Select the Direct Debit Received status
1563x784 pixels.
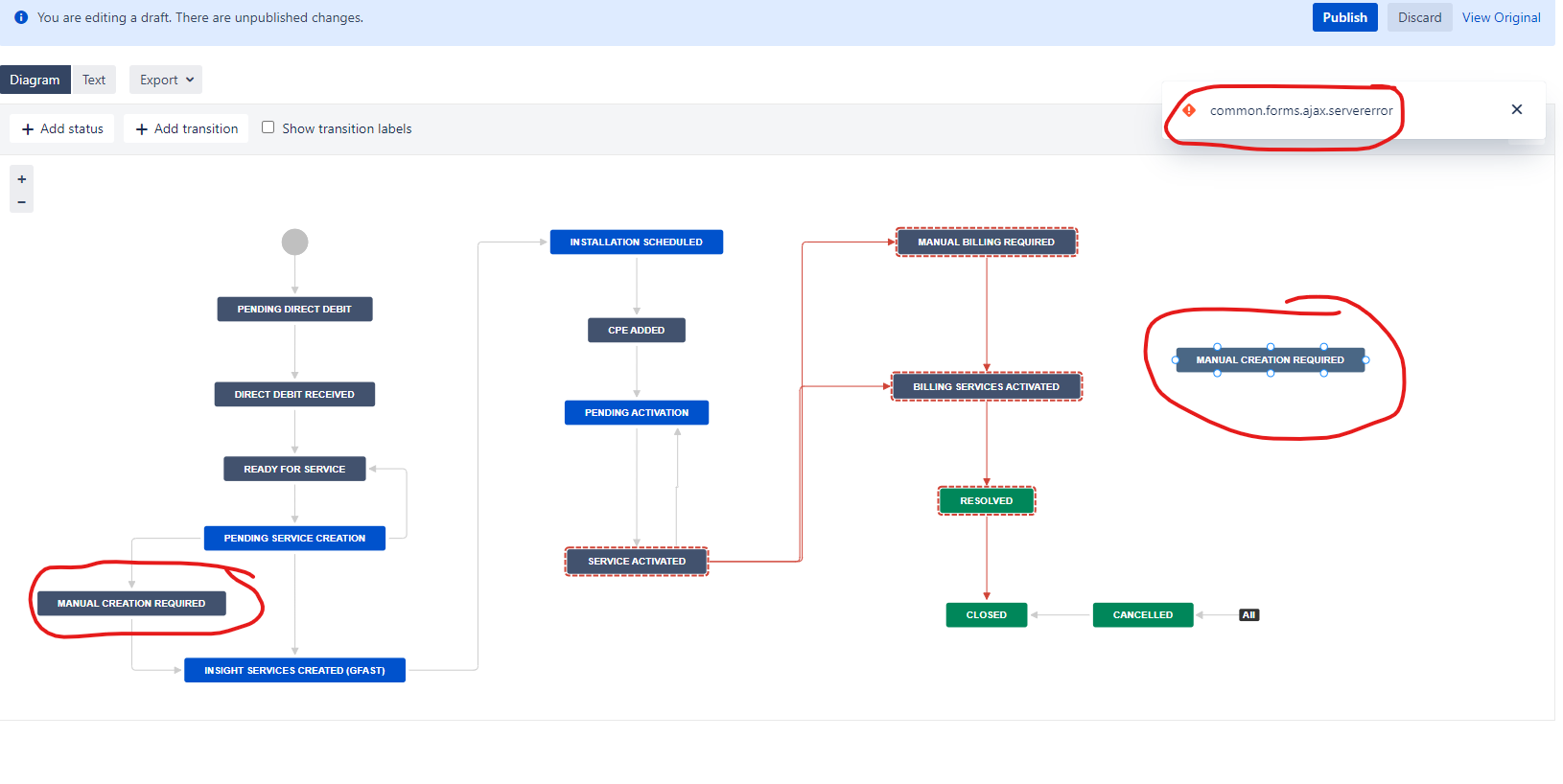click(294, 394)
